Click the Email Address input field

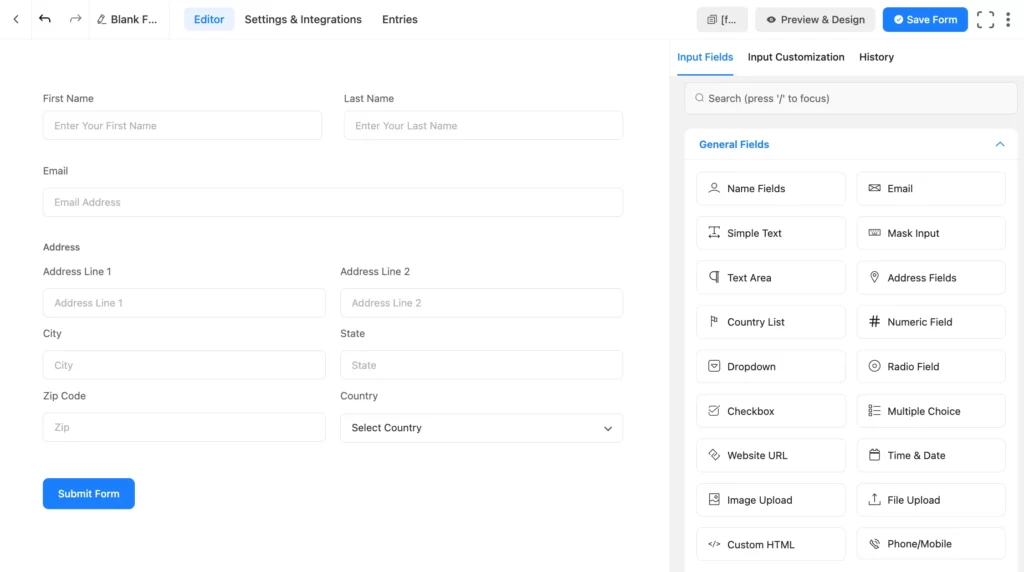(332, 202)
